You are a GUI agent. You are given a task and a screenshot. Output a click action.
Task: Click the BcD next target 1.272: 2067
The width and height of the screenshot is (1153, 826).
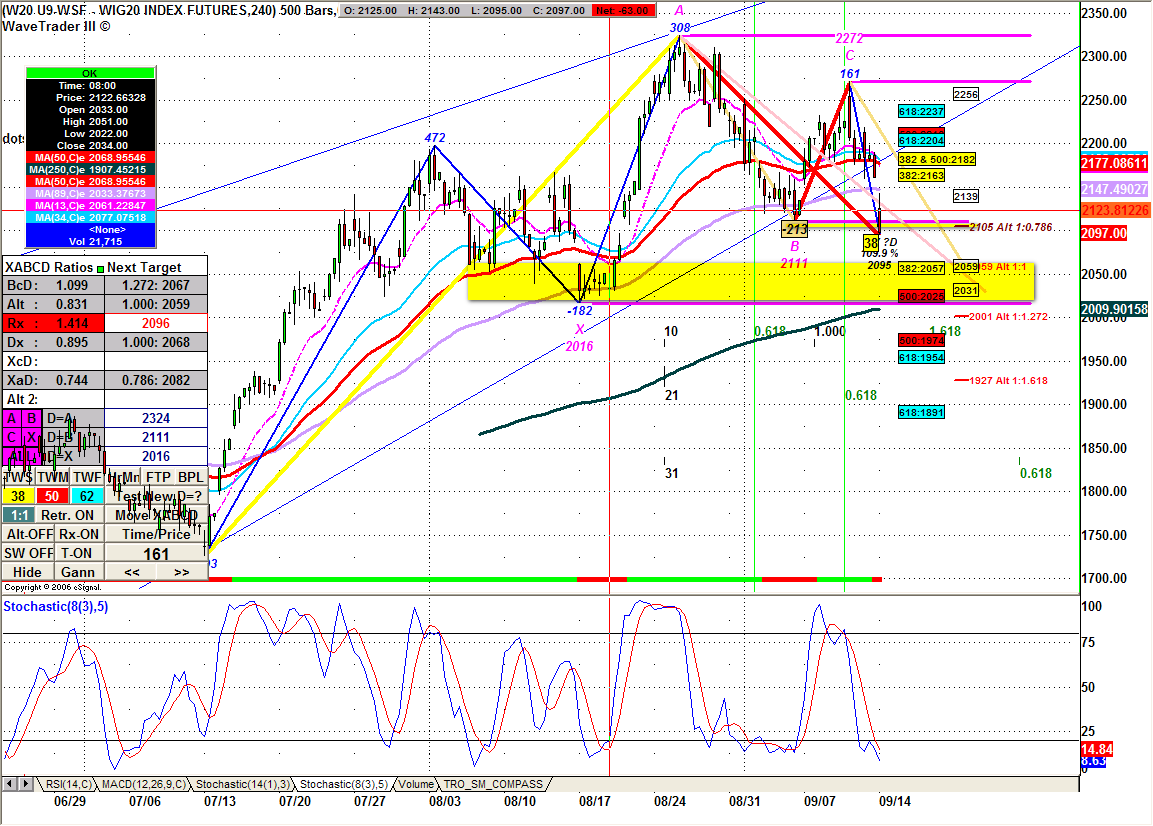click(x=156, y=285)
